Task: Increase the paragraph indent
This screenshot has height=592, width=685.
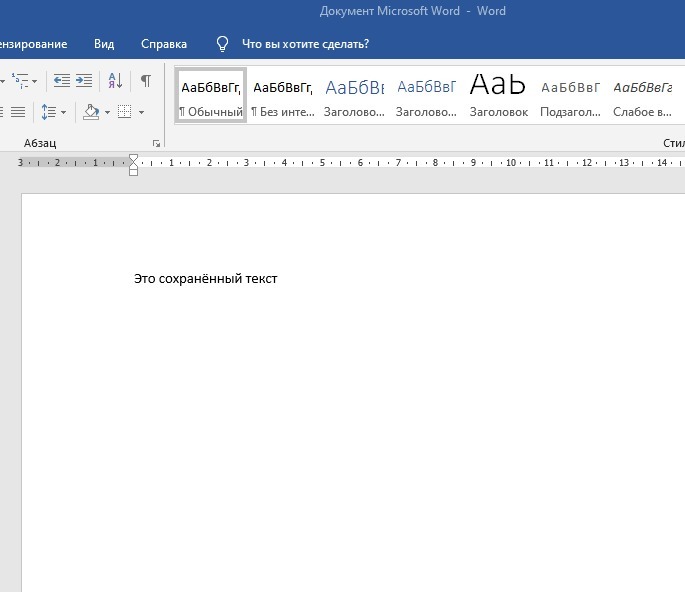Action: pos(84,81)
